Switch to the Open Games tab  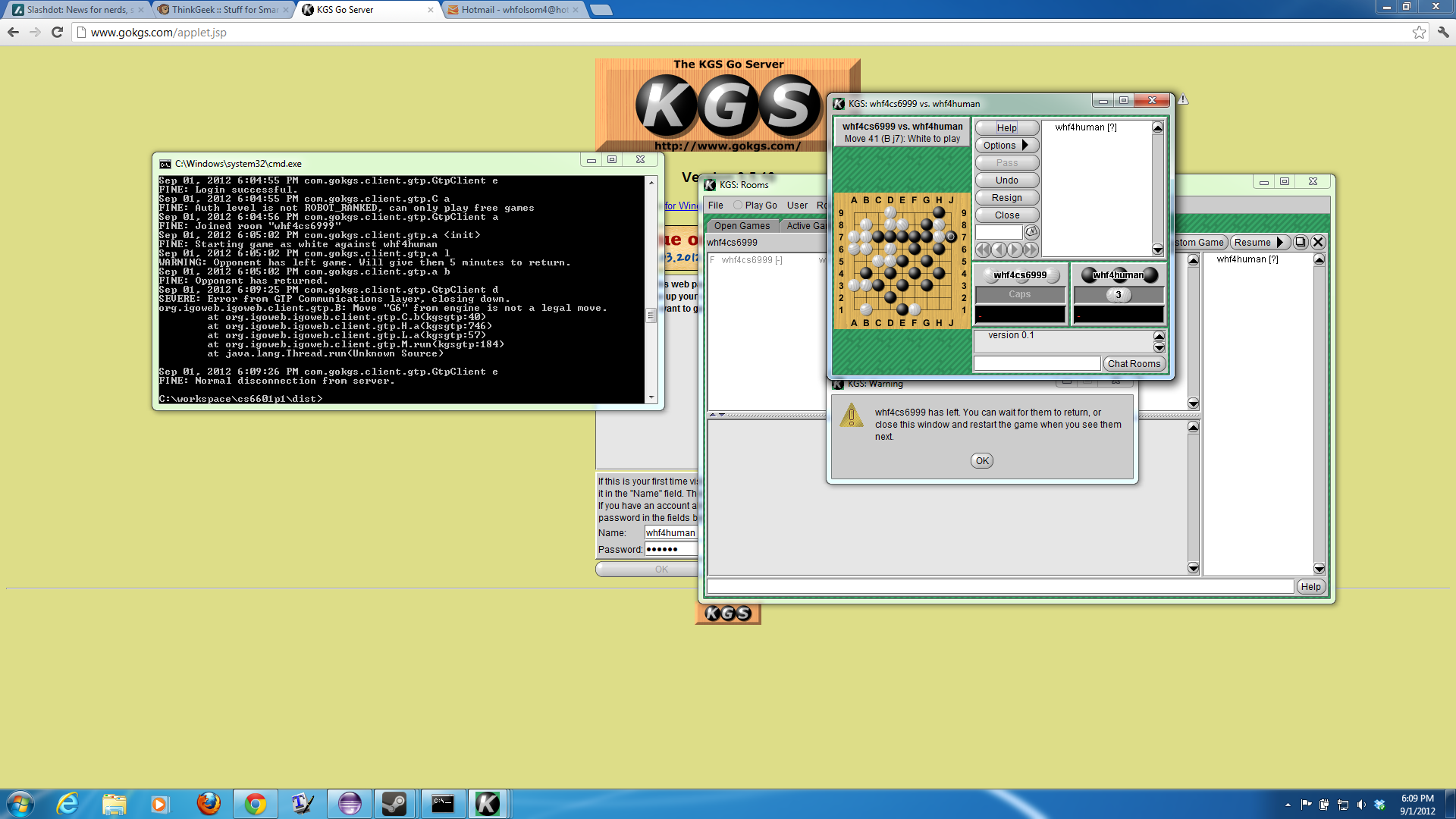(x=741, y=226)
